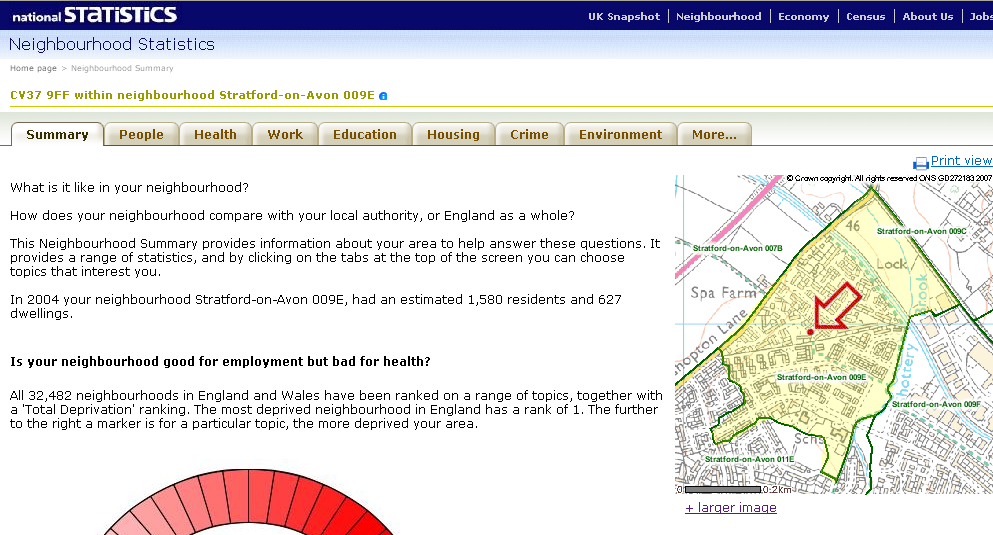Click the Spa Farm label on map

pyautogui.click(x=723, y=293)
